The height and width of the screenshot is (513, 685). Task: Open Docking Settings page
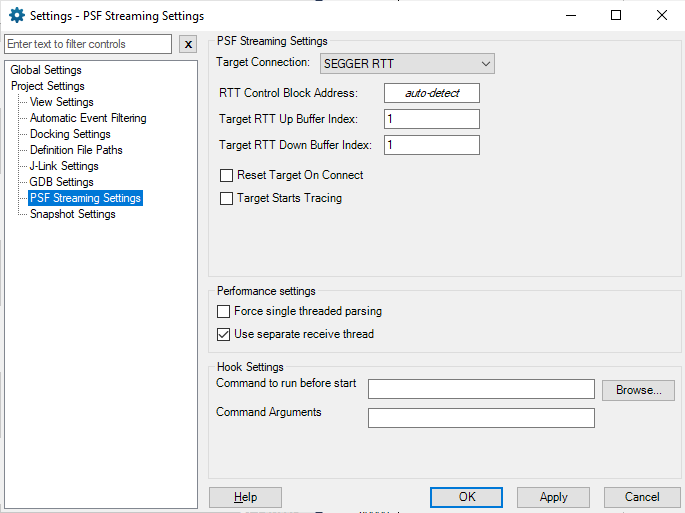click(x=70, y=134)
